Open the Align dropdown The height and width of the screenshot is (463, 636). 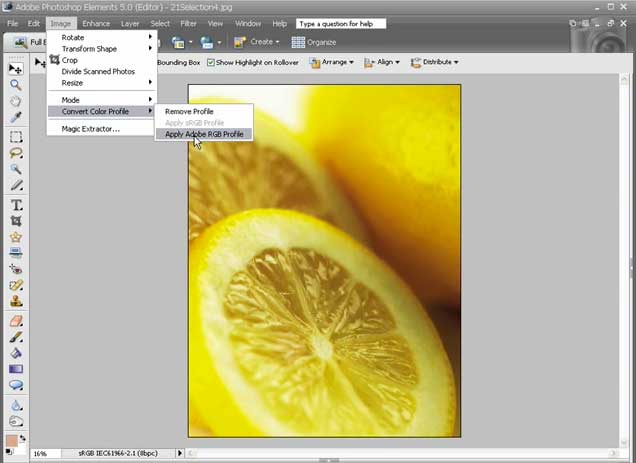pyautogui.click(x=382, y=62)
